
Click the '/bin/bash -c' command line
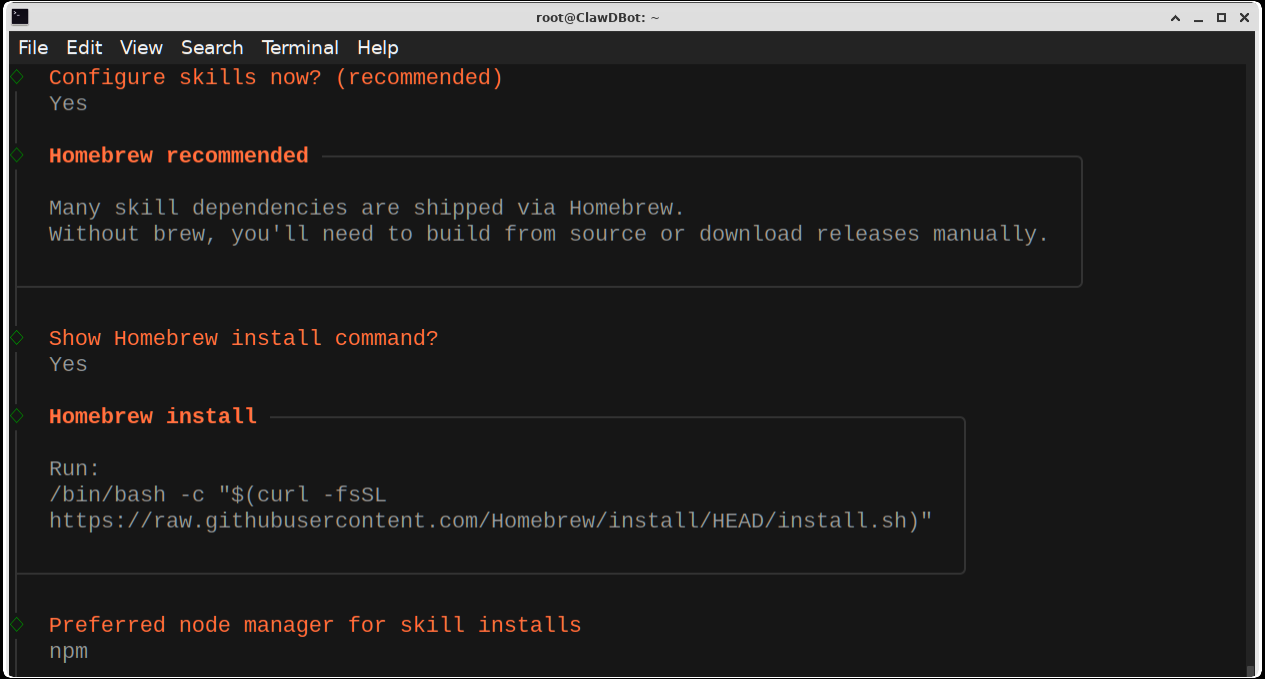tap(218, 494)
